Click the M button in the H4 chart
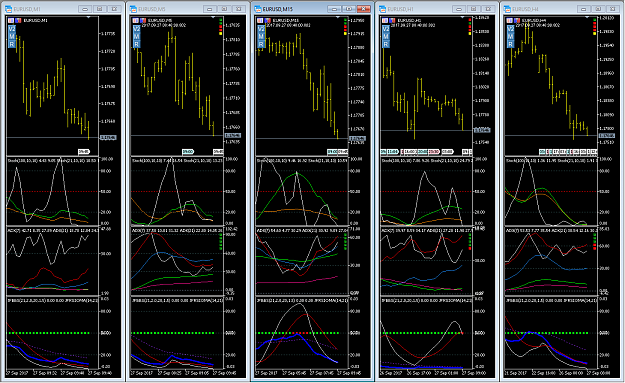The width and height of the screenshot is (625, 383). pos(511,37)
